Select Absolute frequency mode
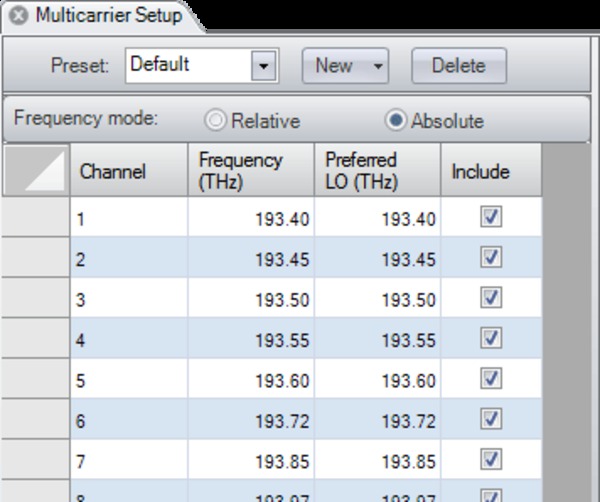 (x=397, y=121)
